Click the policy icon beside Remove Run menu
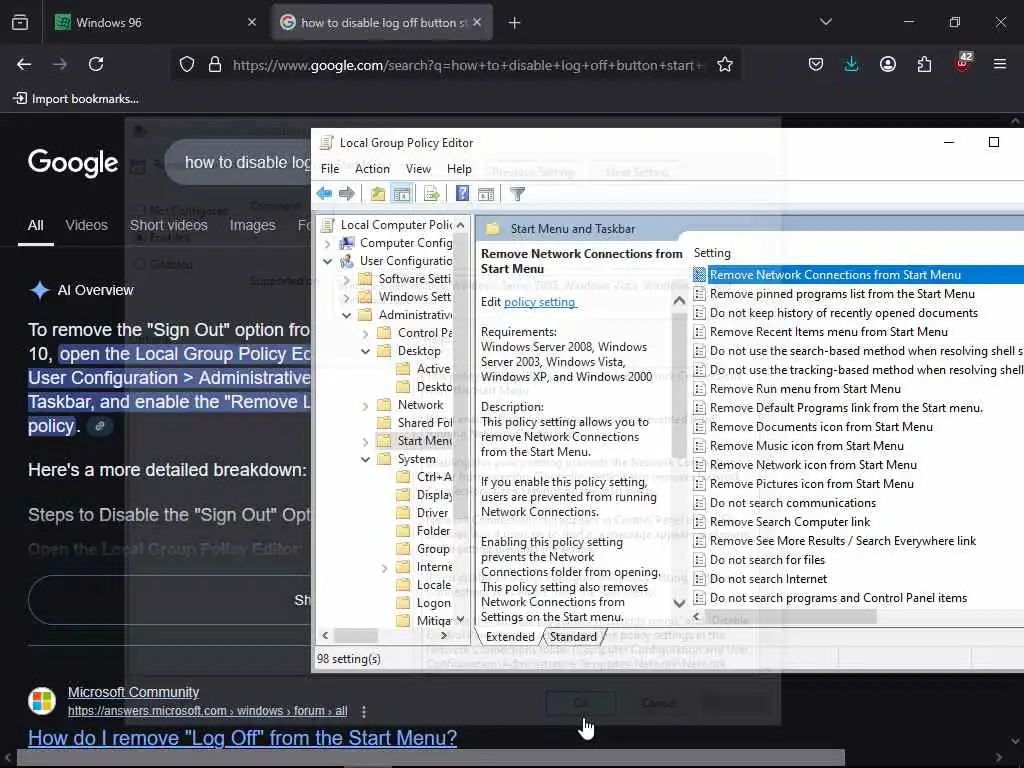This screenshot has height=768, width=1024. (699, 389)
